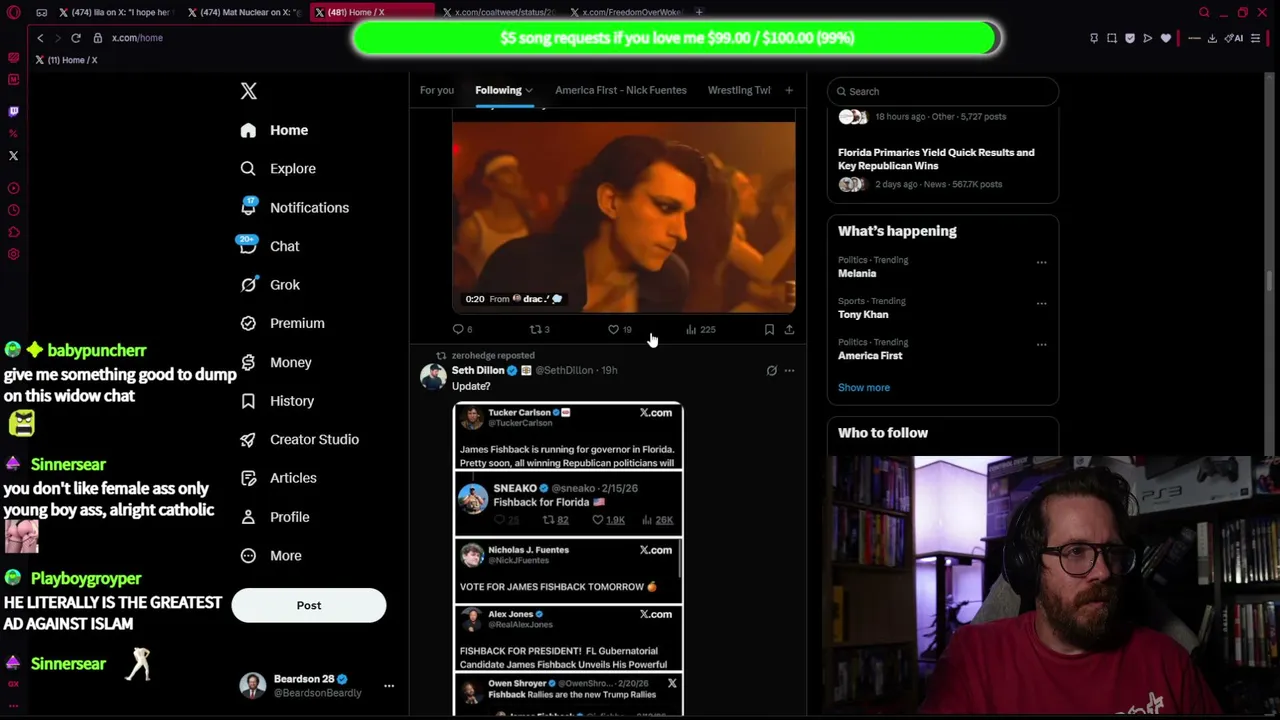Open the America First trending topic
Viewport: 1280px width, 720px height.
point(870,356)
